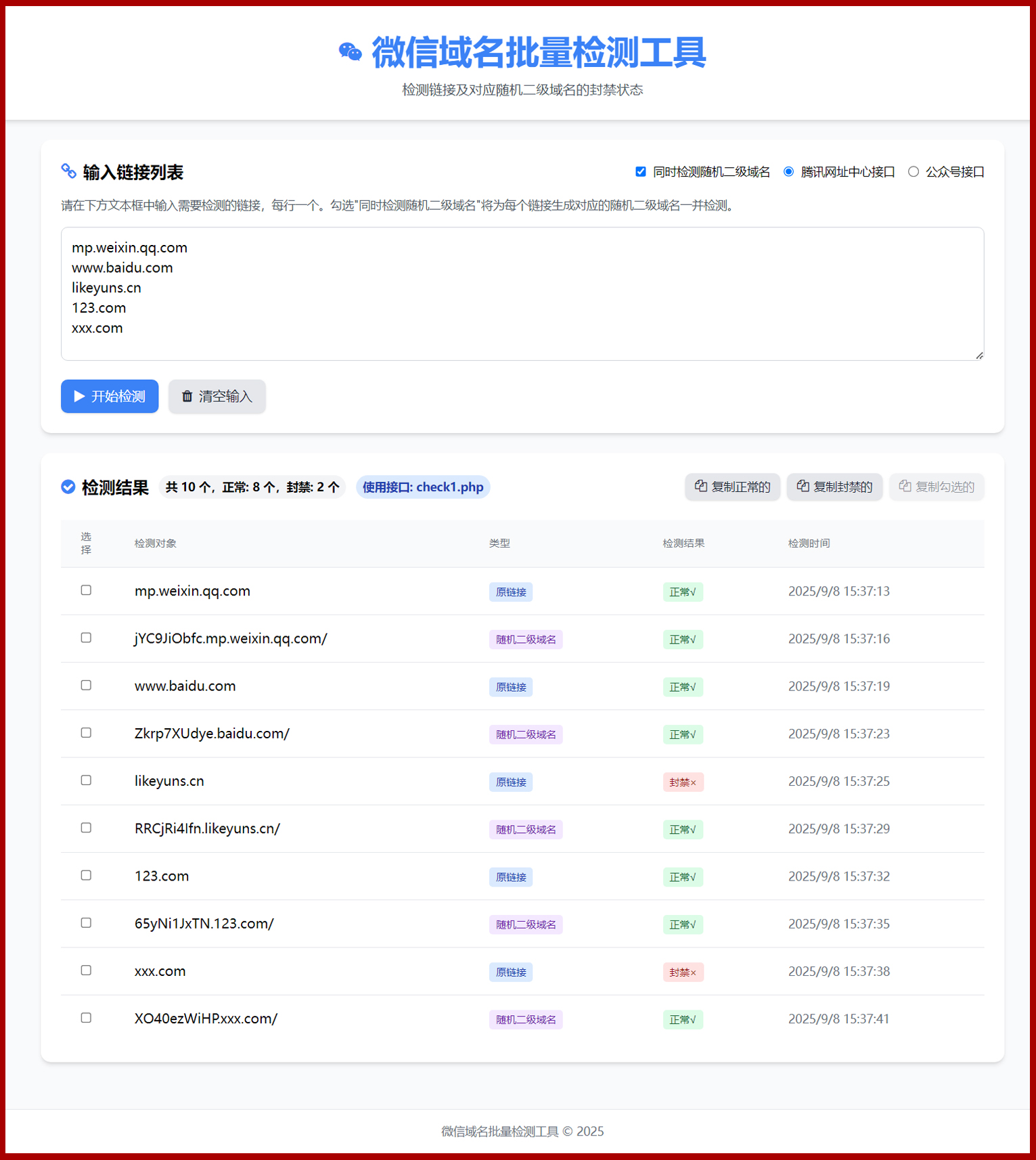Tick the checkbox for likeyuns.cn row

86,780
